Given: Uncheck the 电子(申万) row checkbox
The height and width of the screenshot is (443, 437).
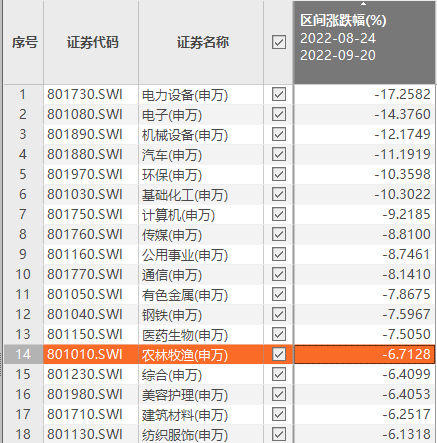Looking at the screenshot, I should point(279,114).
